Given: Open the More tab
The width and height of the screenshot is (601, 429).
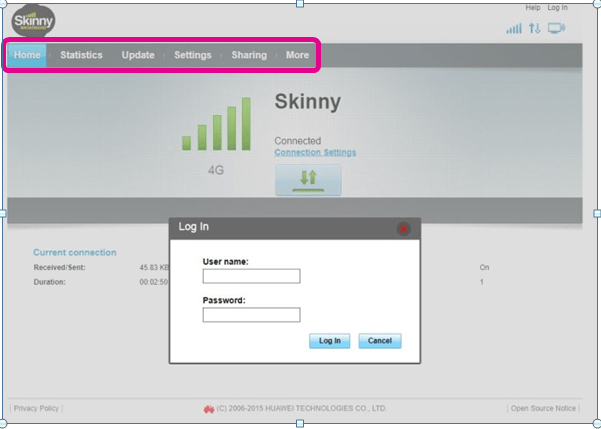Looking at the screenshot, I should click(297, 55).
